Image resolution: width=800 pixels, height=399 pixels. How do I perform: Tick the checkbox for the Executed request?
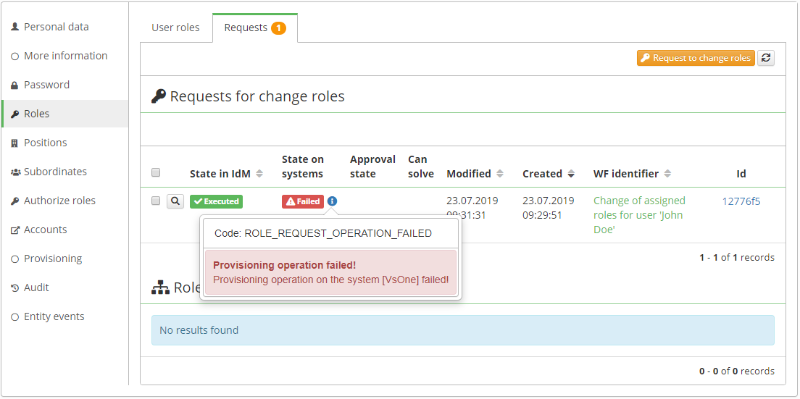click(156, 201)
